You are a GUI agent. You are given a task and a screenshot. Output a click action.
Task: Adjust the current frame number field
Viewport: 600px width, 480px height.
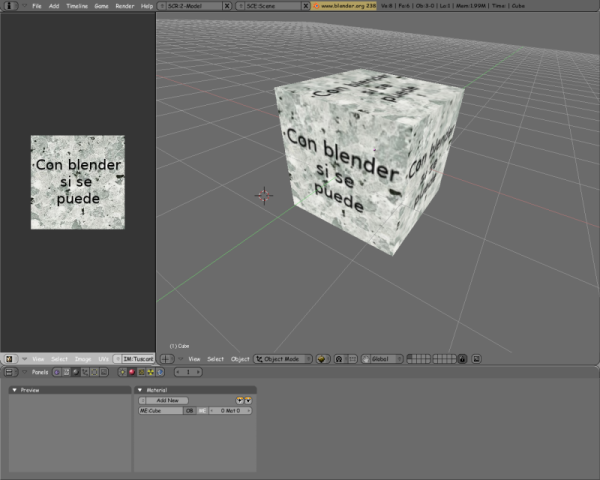pyautogui.click(x=188, y=372)
